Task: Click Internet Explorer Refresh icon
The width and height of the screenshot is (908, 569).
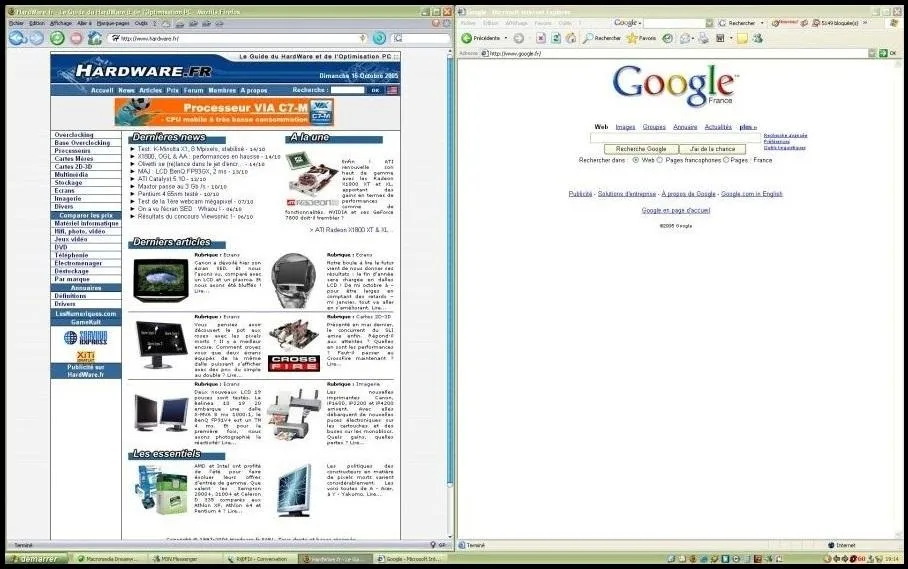Action: 556,38
